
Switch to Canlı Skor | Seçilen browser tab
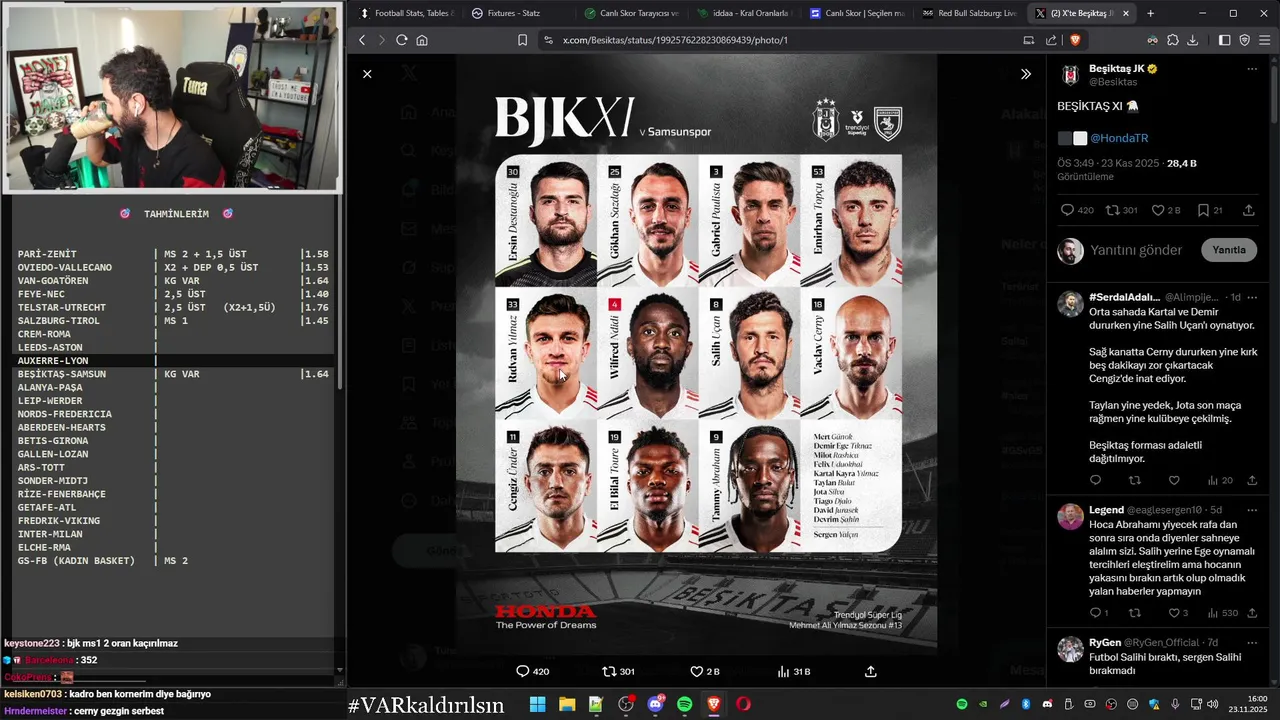pos(856,13)
